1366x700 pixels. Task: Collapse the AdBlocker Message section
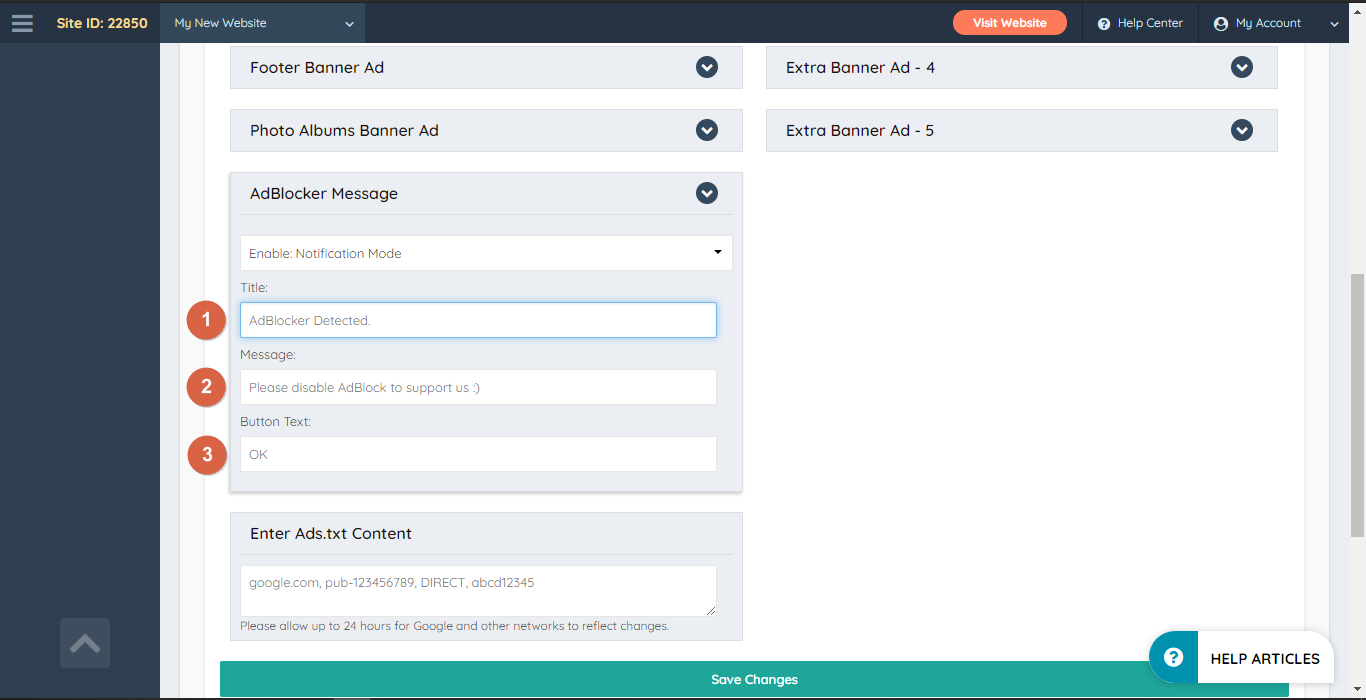tap(706, 193)
